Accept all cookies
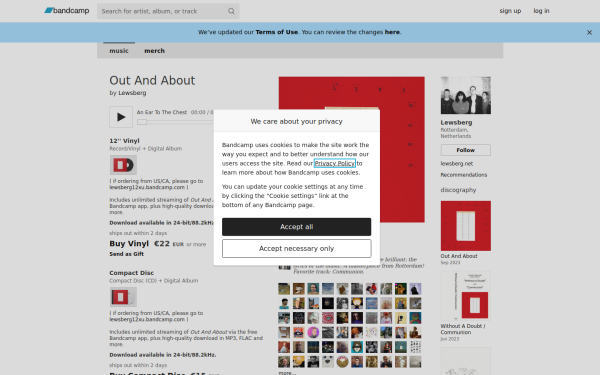Viewport: 600px width, 375px height. (x=297, y=227)
